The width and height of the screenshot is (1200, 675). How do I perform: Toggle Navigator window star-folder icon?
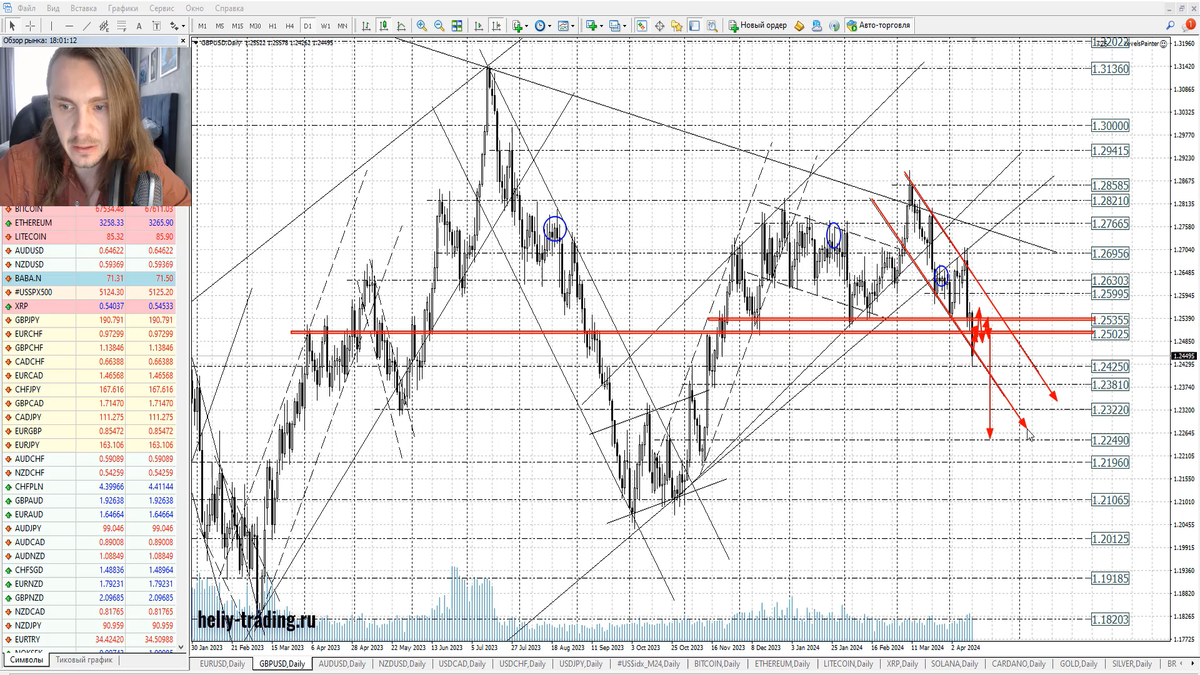pos(676,25)
